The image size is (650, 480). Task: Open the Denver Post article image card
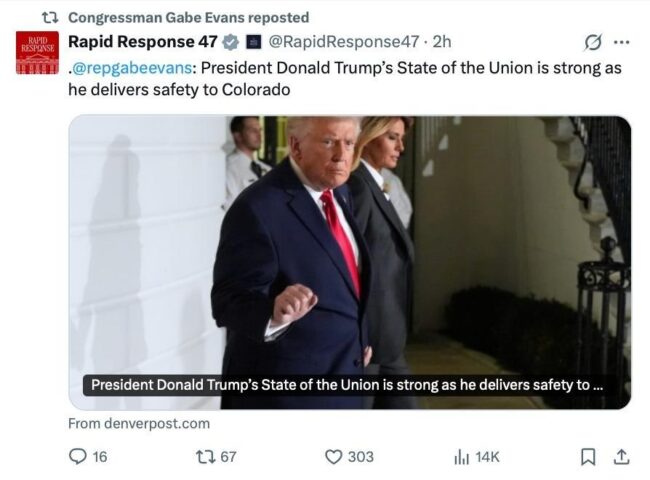[x=350, y=262]
